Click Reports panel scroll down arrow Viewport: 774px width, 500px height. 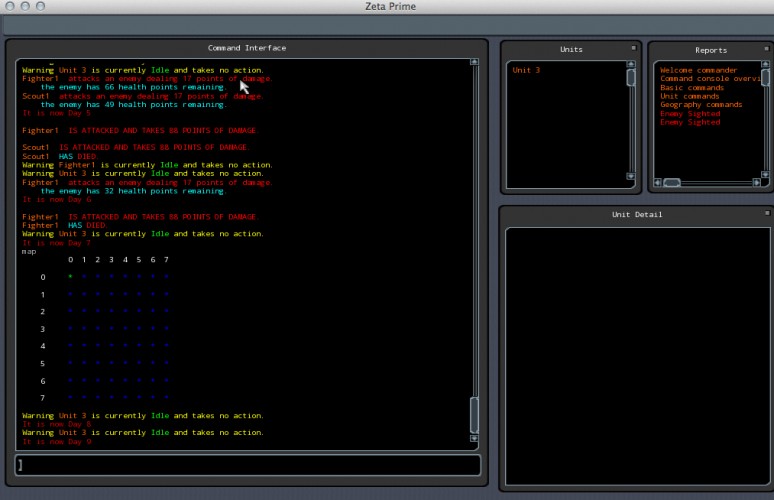pyautogui.click(x=765, y=175)
